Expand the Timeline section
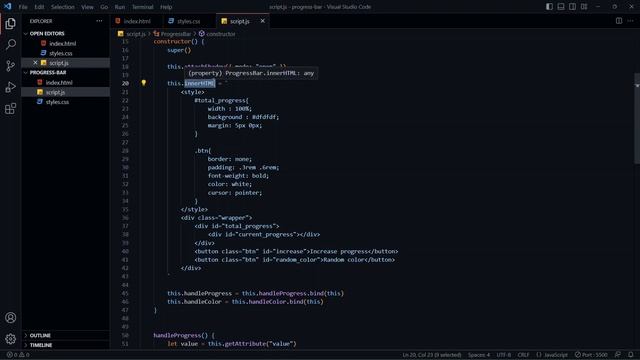The height and width of the screenshot is (360, 640). coord(65,345)
